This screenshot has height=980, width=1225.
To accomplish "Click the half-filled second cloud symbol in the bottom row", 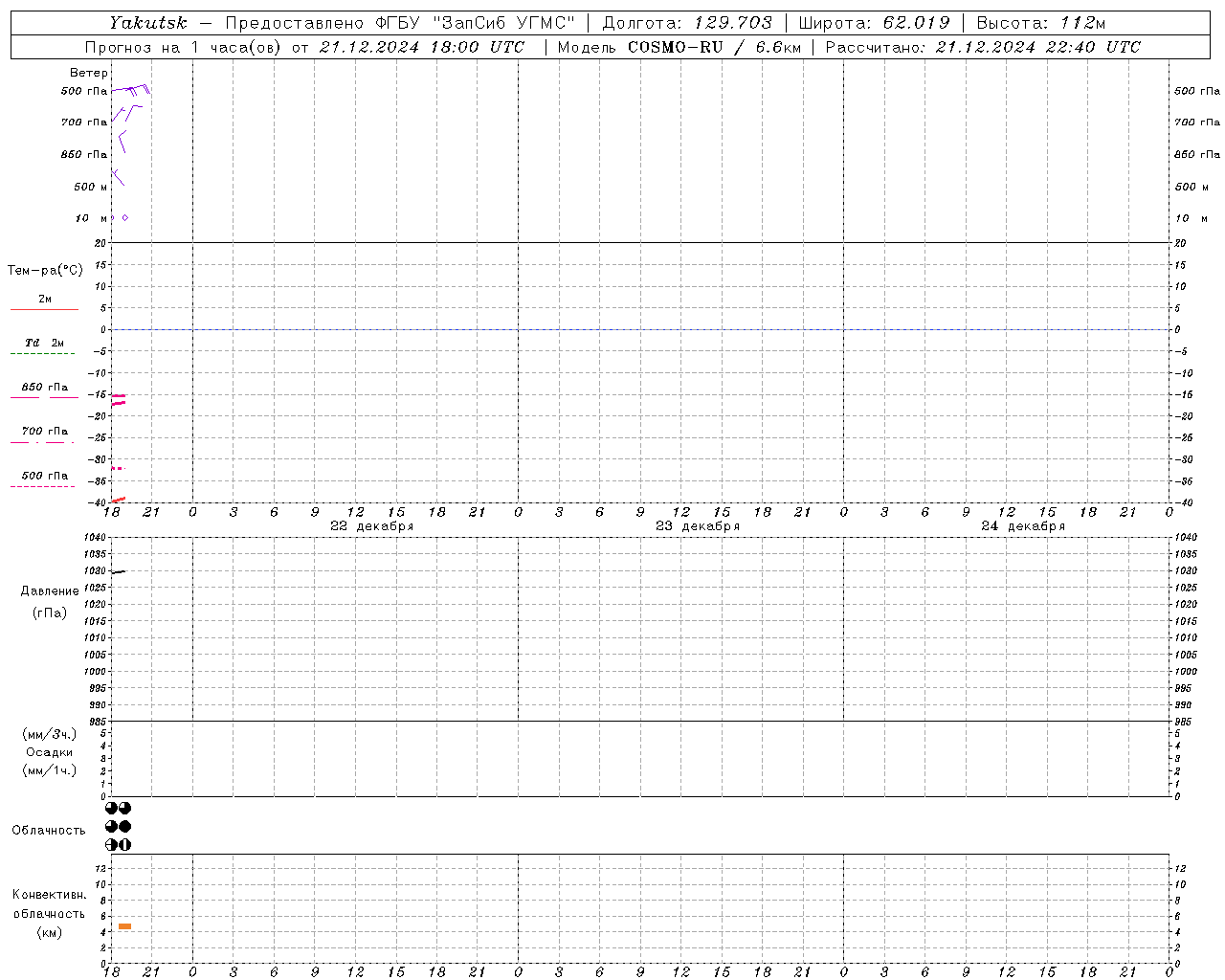I will [x=124, y=845].
